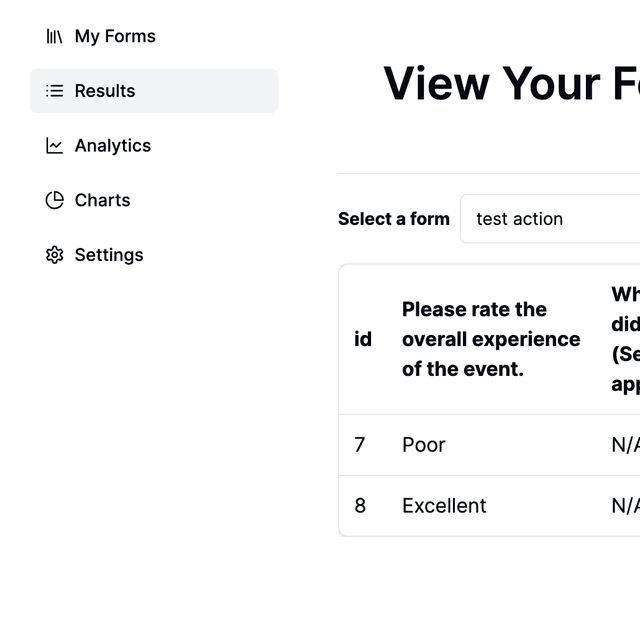Click id cell '8'
Image resolution: width=640 pixels, height=640 pixels.
pyautogui.click(x=360, y=506)
